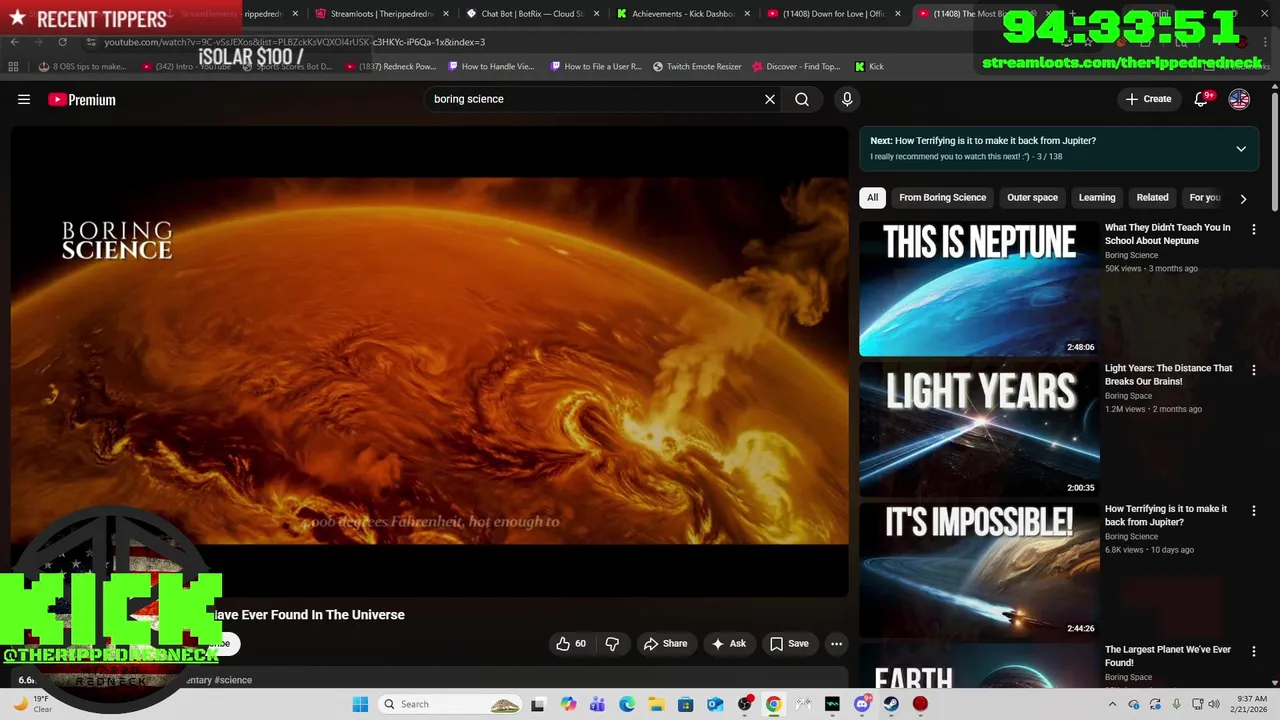Dislike the video
Viewport: 1280px width, 720px height.
point(613,644)
